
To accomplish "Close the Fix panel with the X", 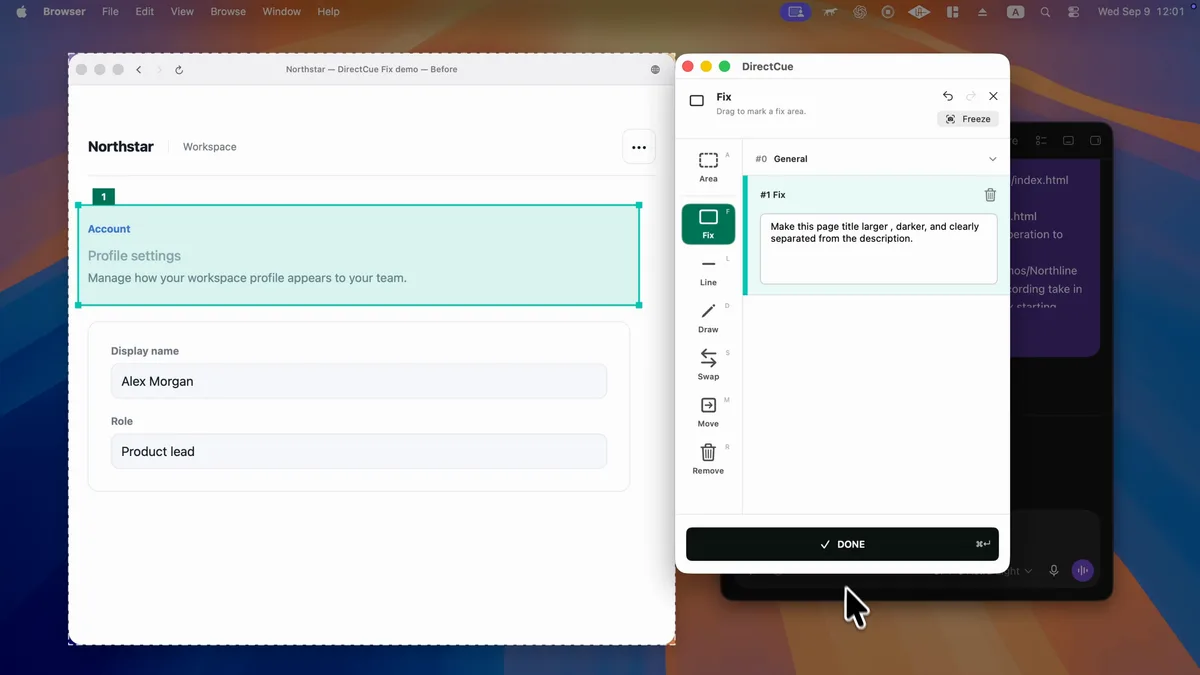I will tap(993, 96).
